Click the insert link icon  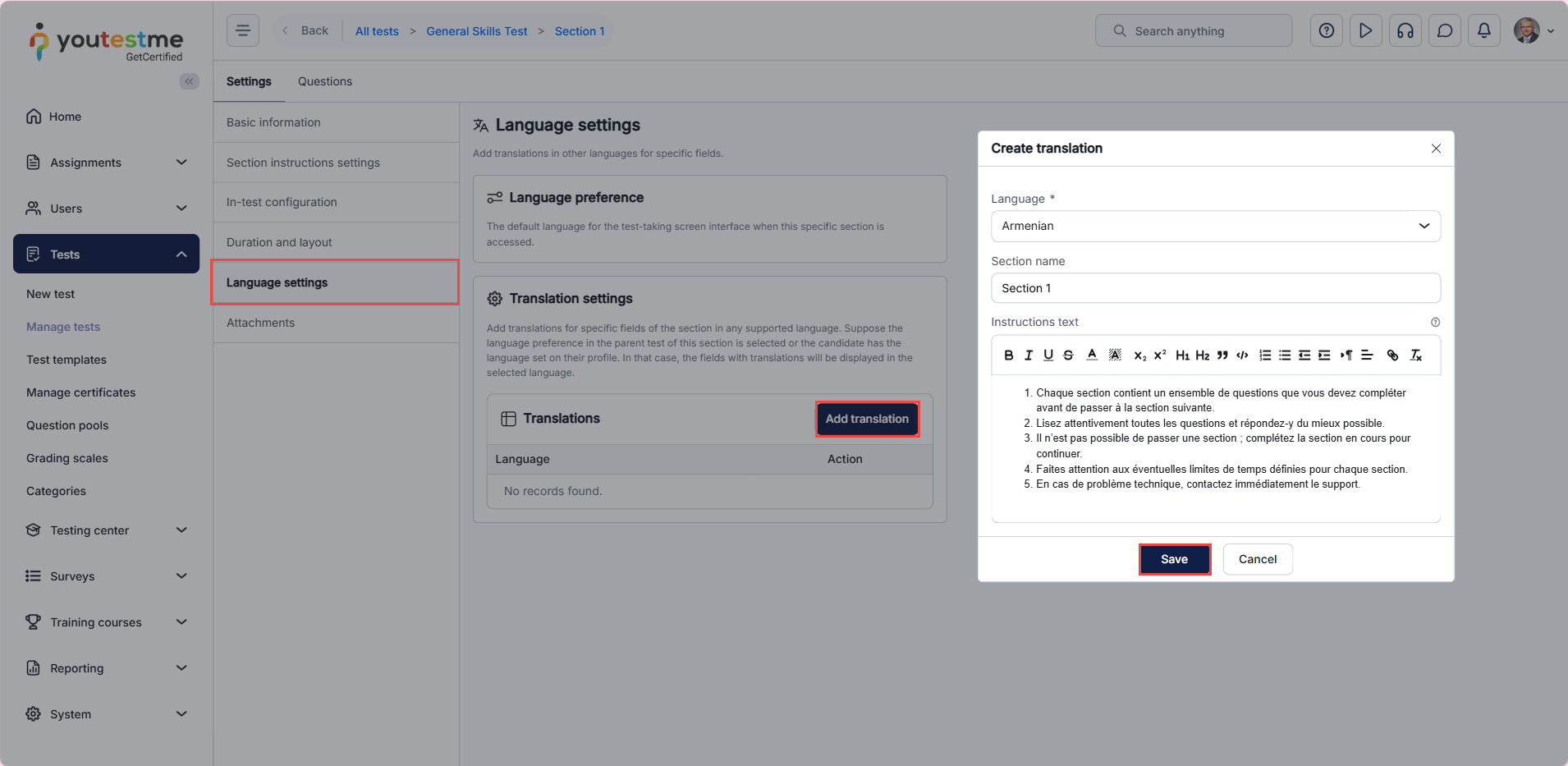1392,355
